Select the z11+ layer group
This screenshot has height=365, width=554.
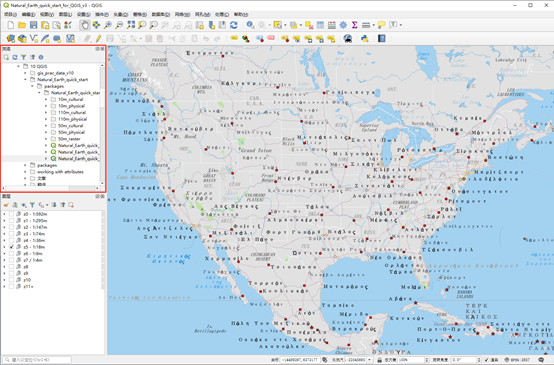(x=28, y=287)
